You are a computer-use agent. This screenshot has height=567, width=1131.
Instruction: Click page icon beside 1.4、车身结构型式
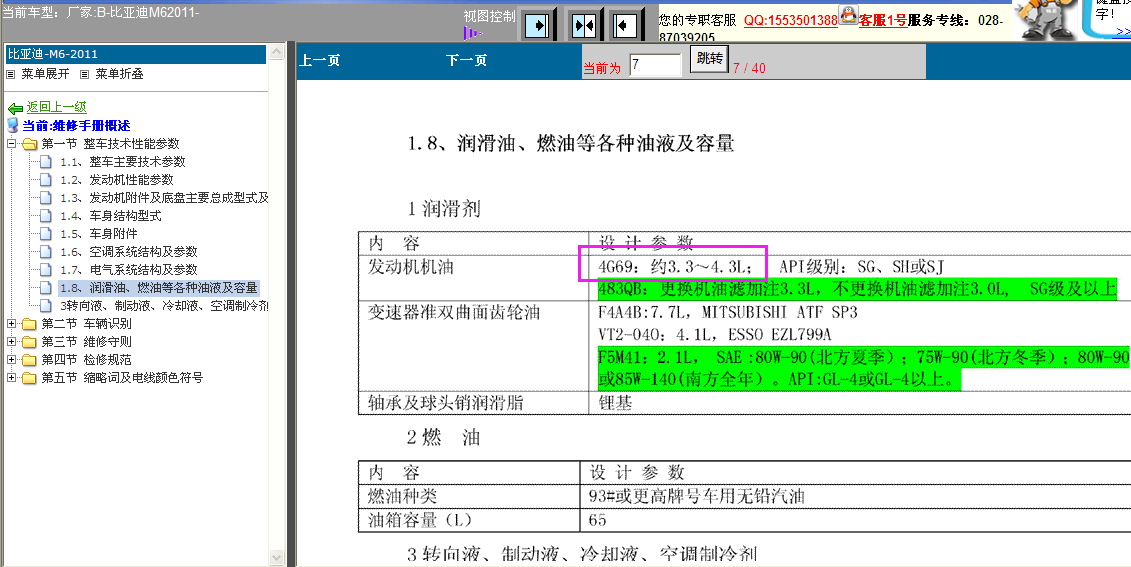click(45, 216)
